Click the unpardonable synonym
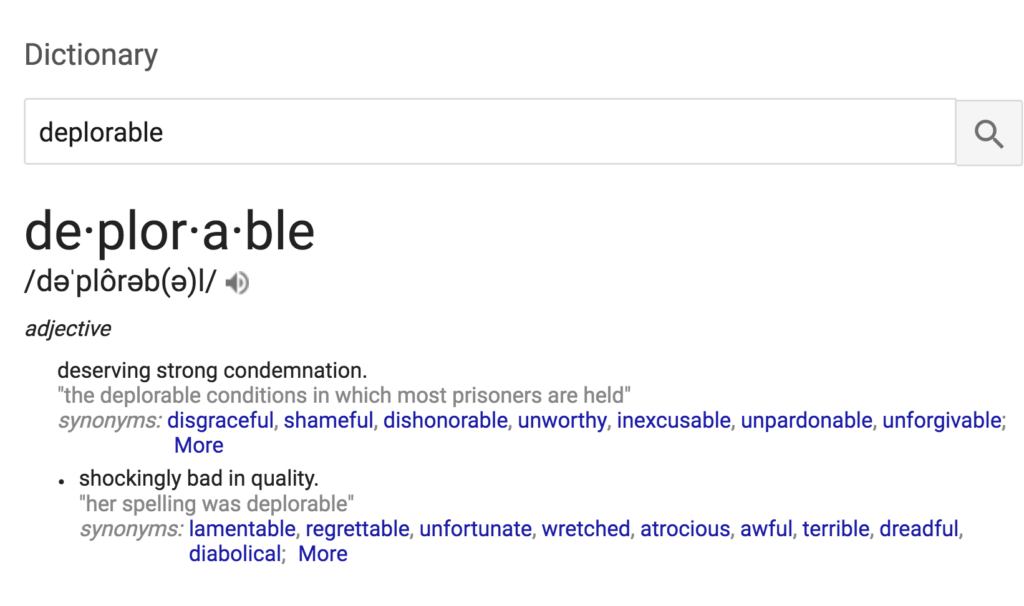Image resolution: width=1024 pixels, height=606 pixels. tap(807, 421)
